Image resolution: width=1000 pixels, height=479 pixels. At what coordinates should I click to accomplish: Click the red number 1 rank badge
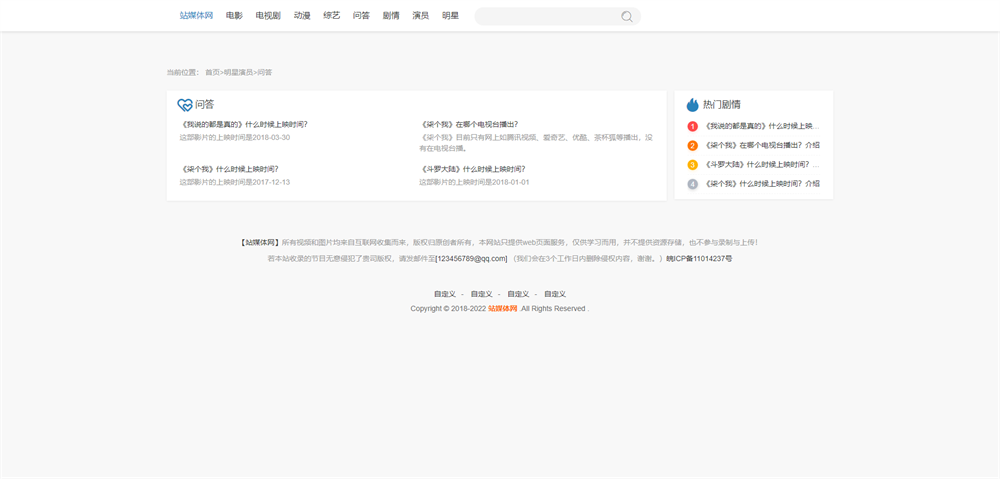693,126
